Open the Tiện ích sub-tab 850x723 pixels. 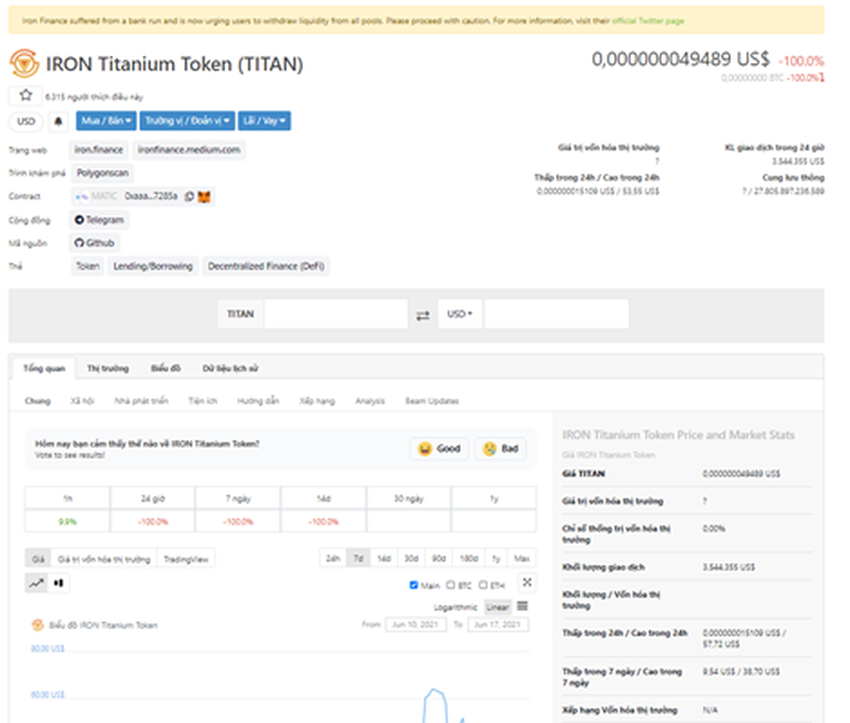(203, 401)
